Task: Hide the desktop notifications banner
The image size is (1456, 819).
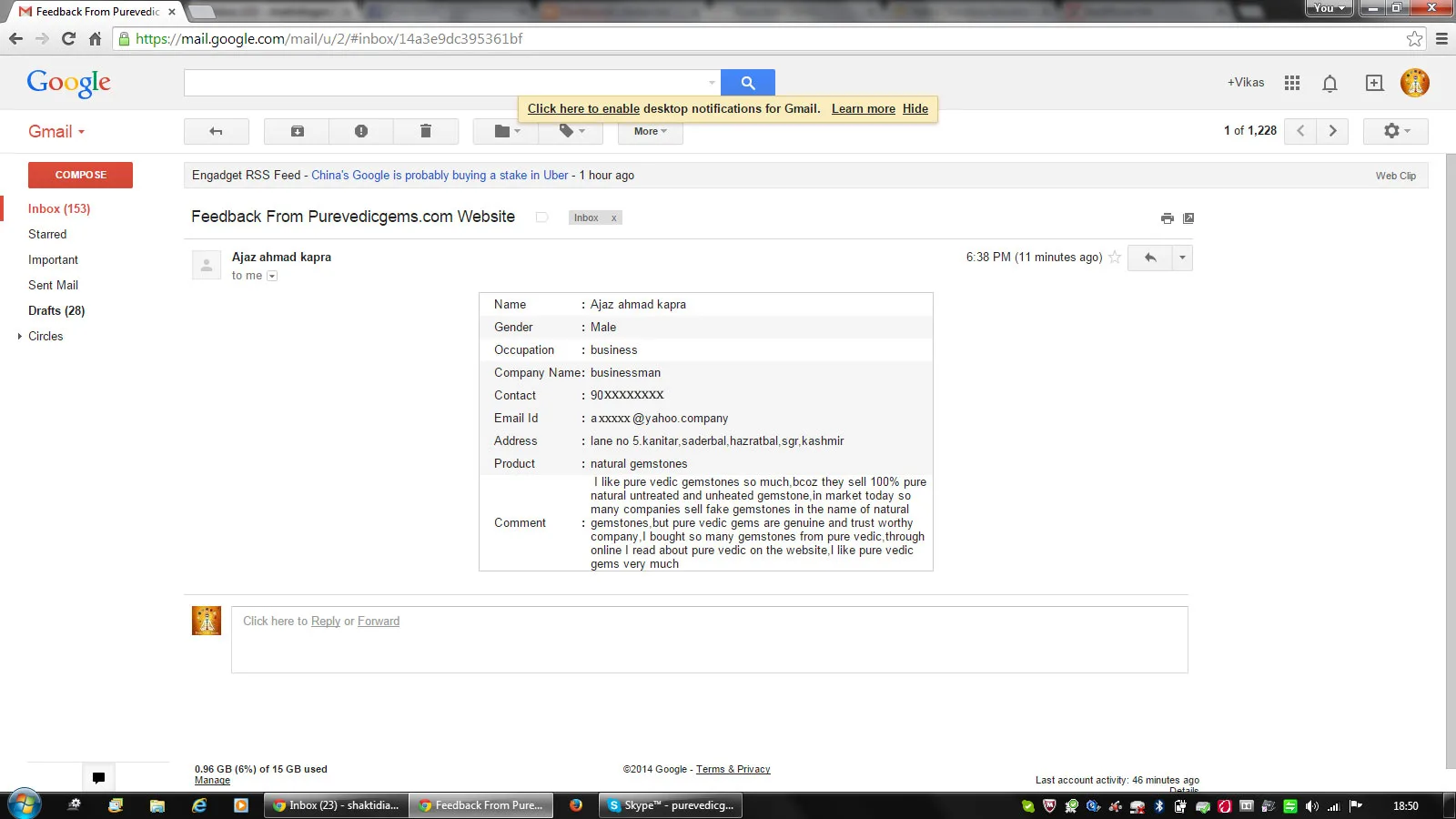Action: click(915, 108)
